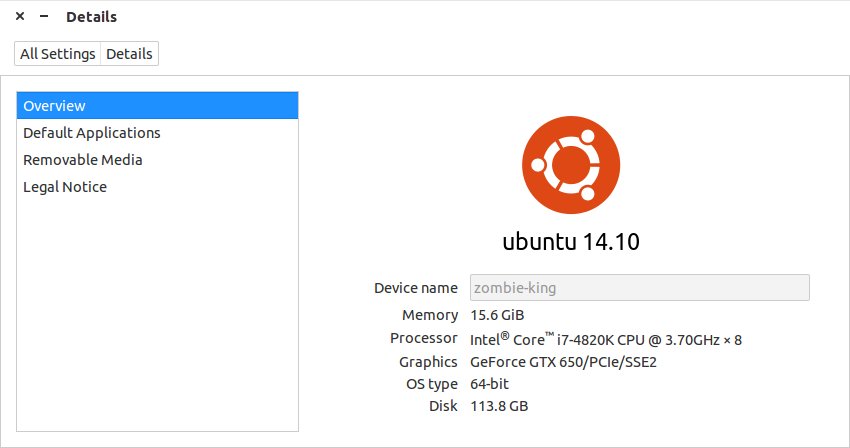Screen dimensions: 850x448
Task: Click the OS type value "64-bit"
Action: (x=490, y=384)
